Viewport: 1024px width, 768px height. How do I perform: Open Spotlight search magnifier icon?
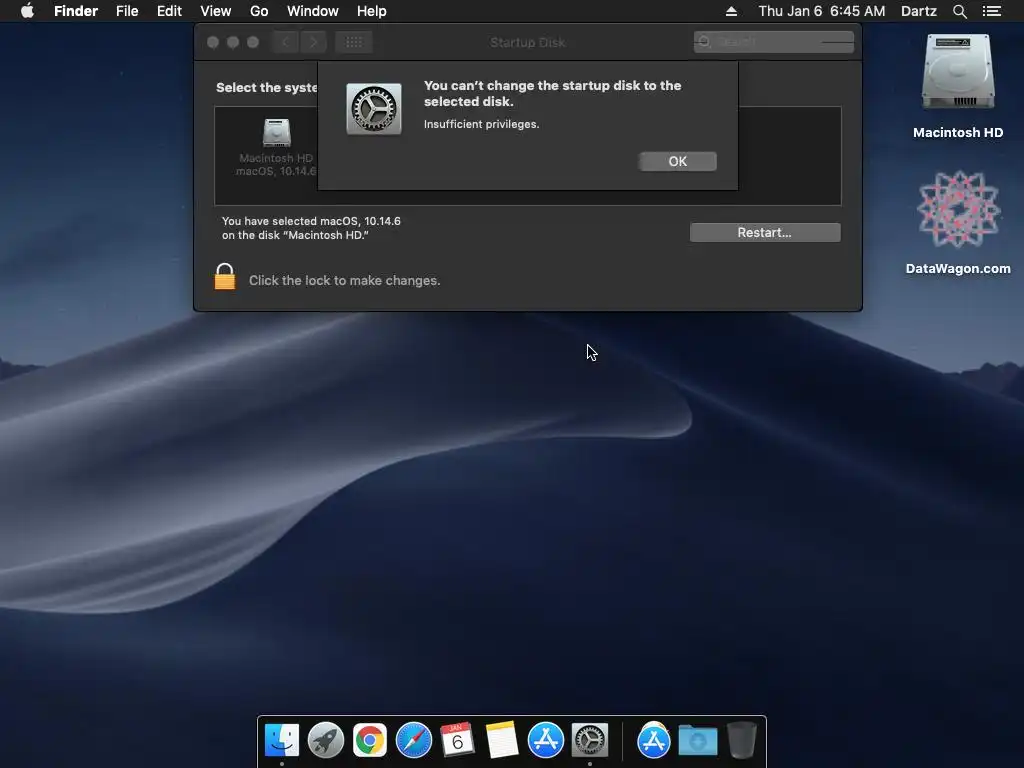click(959, 11)
